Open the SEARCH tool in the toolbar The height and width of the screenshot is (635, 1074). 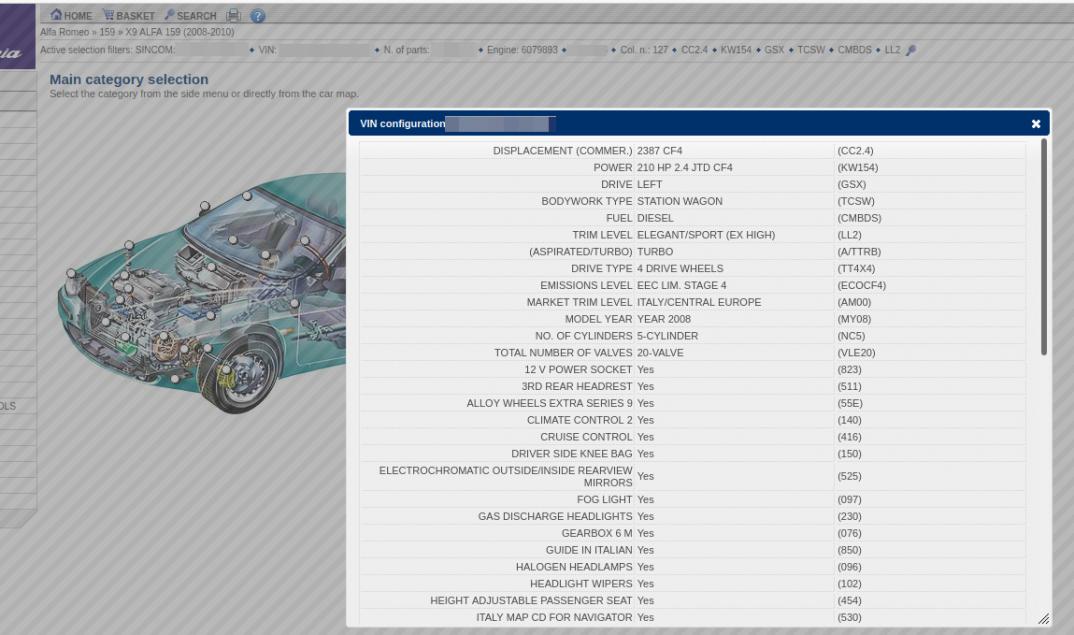190,16
